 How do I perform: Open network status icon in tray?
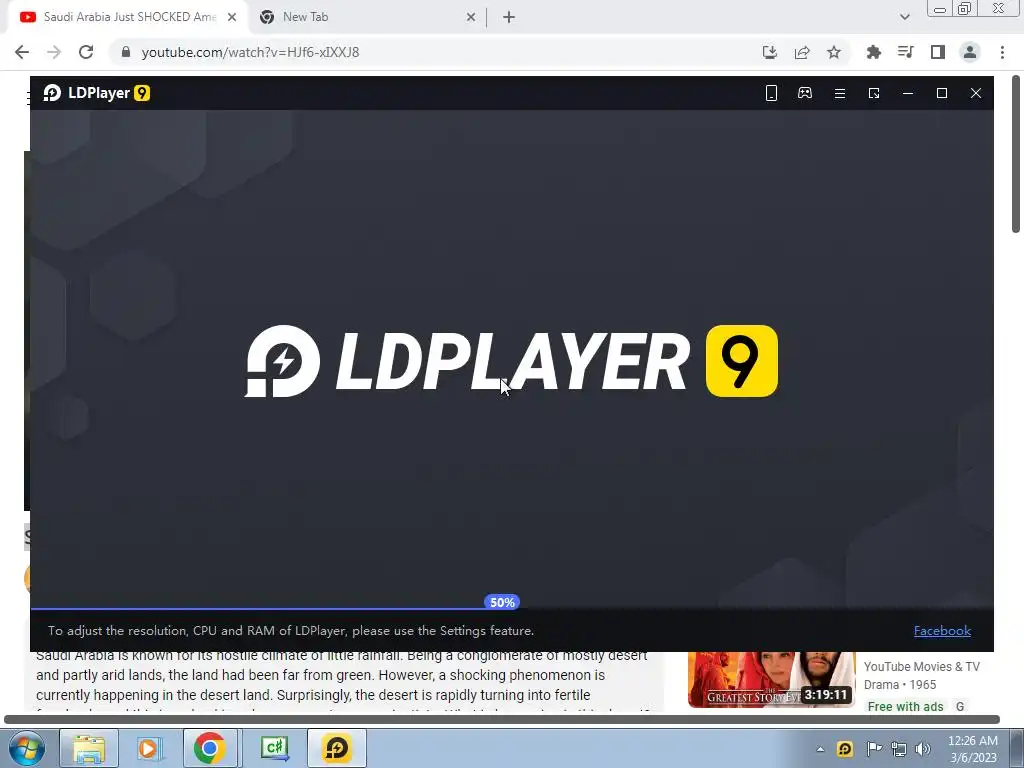tap(899, 749)
